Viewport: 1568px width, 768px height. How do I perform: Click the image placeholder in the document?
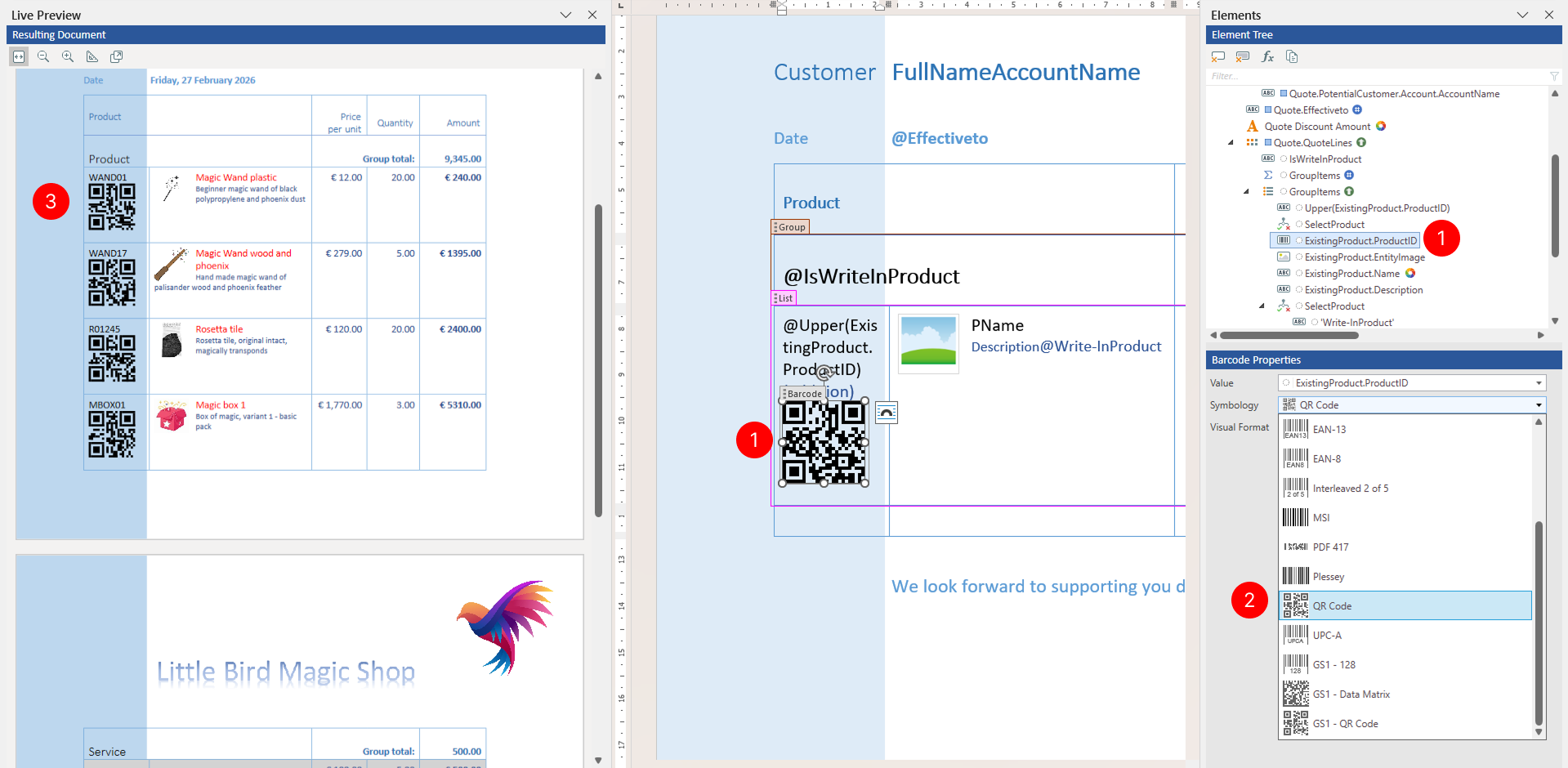click(928, 343)
